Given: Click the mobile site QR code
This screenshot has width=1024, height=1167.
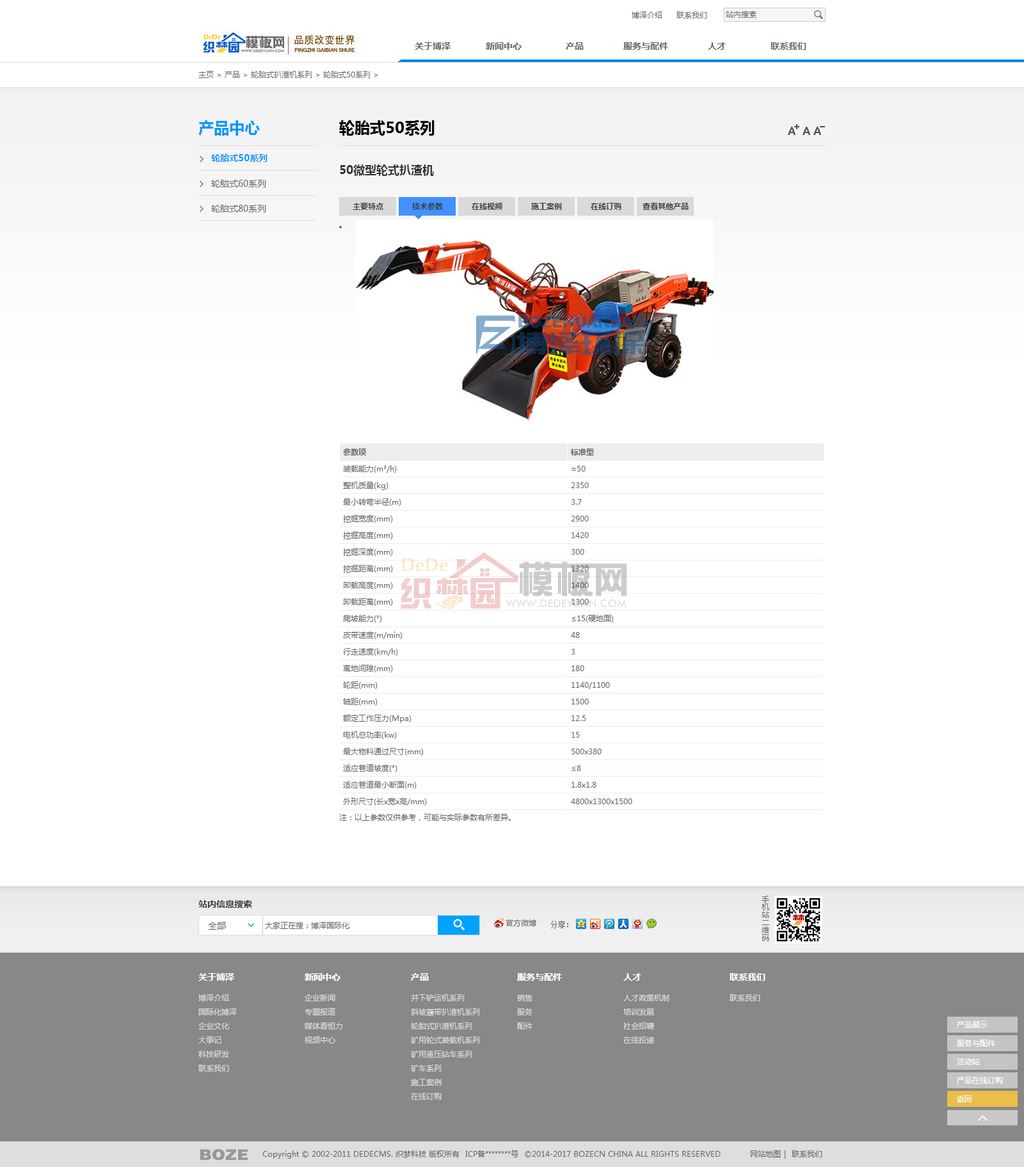Looking at the screenshot, I should [798, 919].
